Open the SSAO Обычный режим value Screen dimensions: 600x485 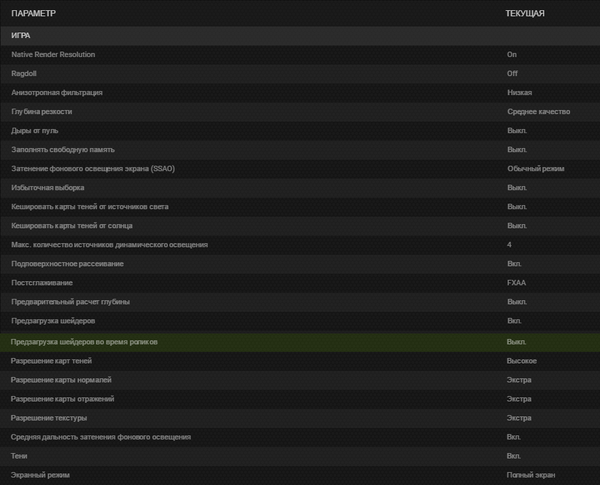pyautogui.click(x=536, y=169)
